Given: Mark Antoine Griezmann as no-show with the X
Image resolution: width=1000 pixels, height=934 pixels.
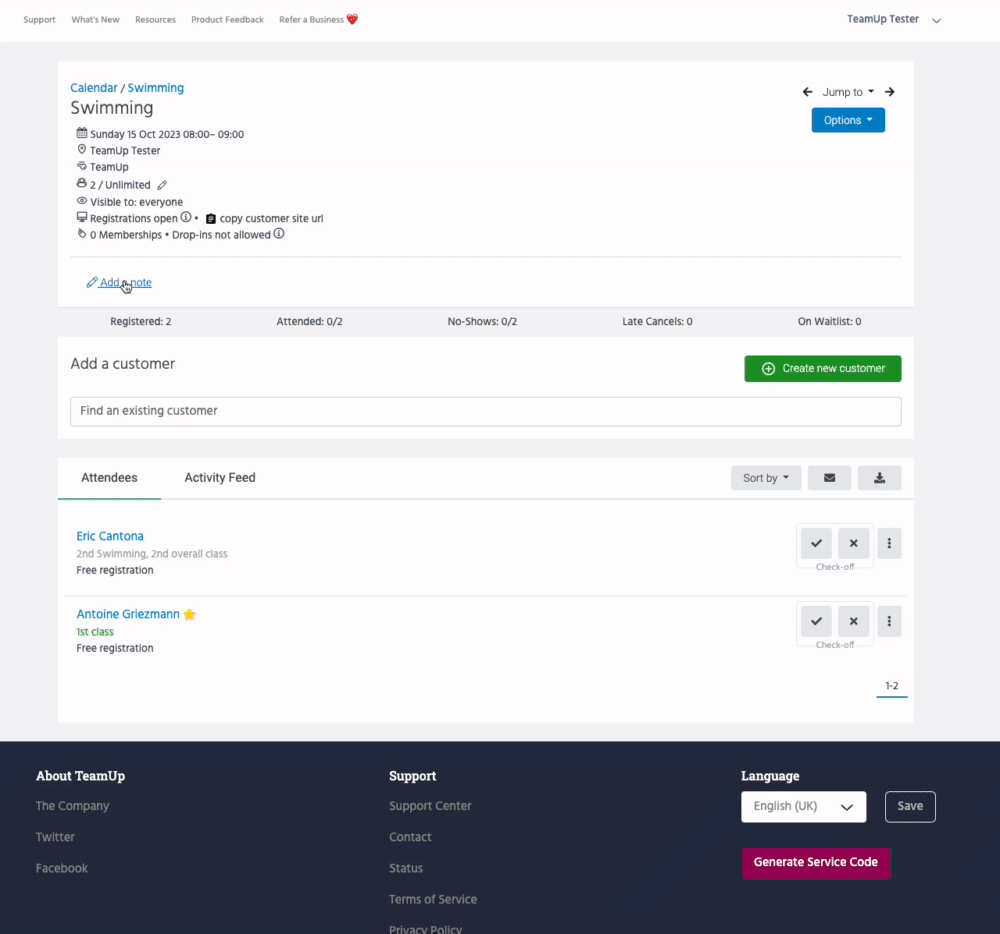Looking at the screenshot, I should click(x=853, y=621).
